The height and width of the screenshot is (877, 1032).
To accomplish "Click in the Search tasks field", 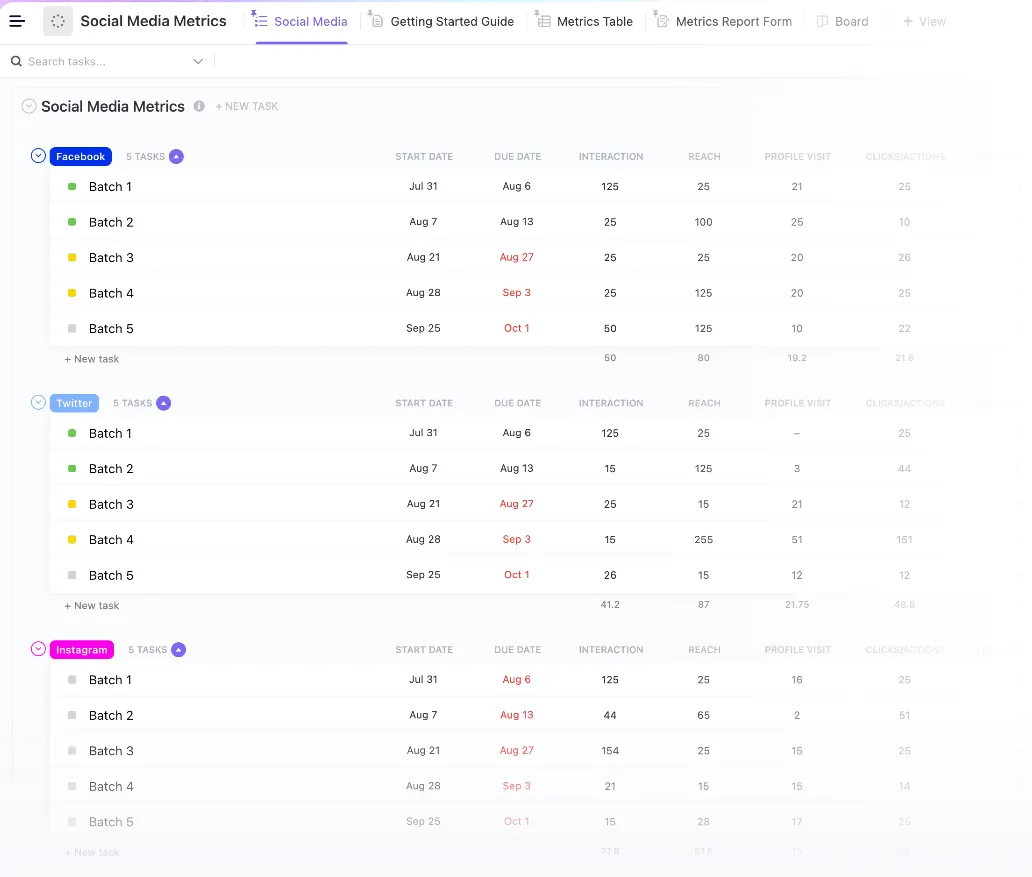I will coord(105,61).
